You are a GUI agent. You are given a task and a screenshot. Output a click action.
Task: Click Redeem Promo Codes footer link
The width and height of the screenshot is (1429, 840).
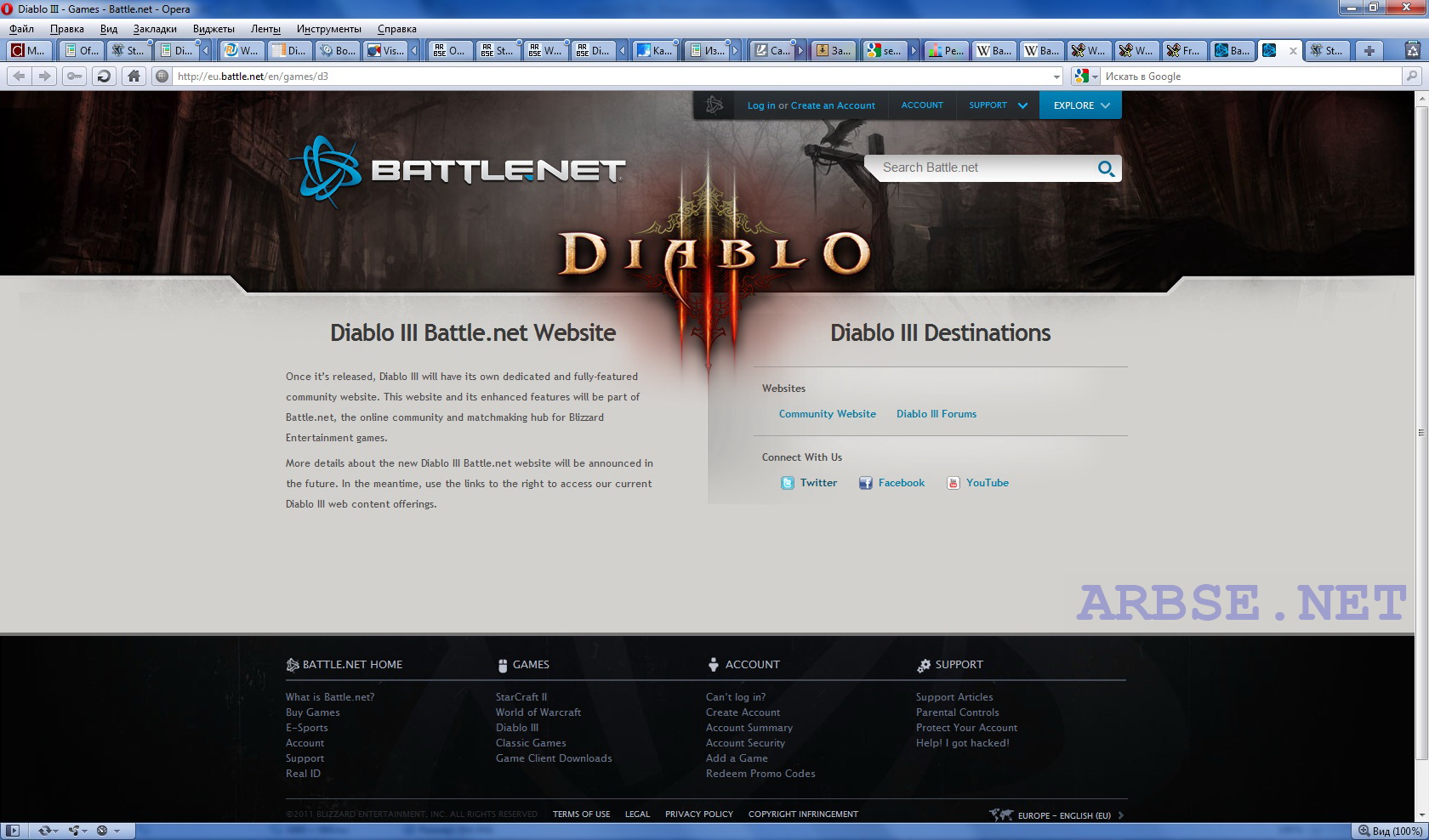[760, 774]
